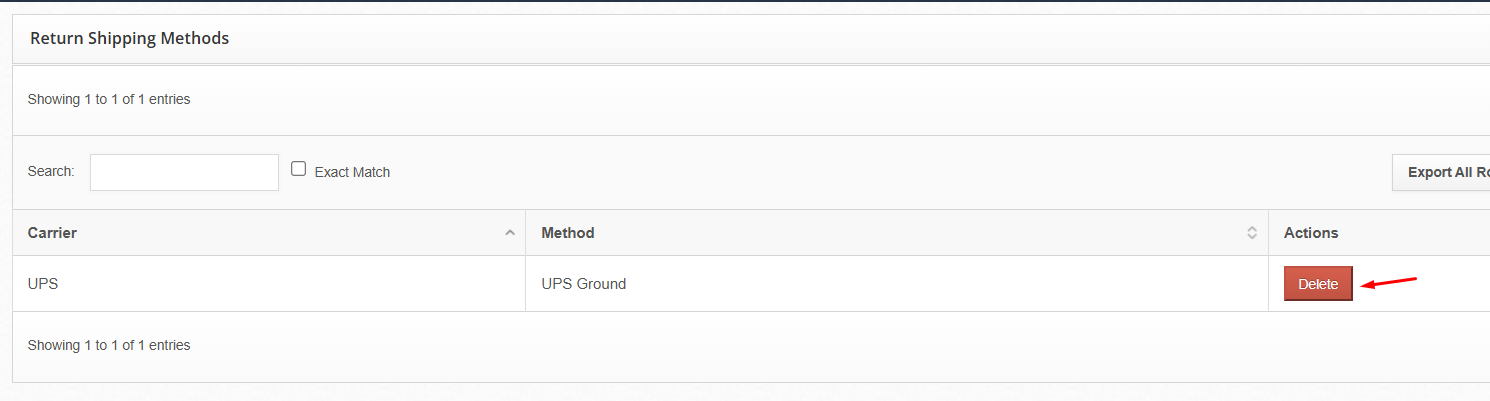Select the UPS carrier cell
Image resolution: width=1490 pixels, height=401 pixels.
click(43, 284)
